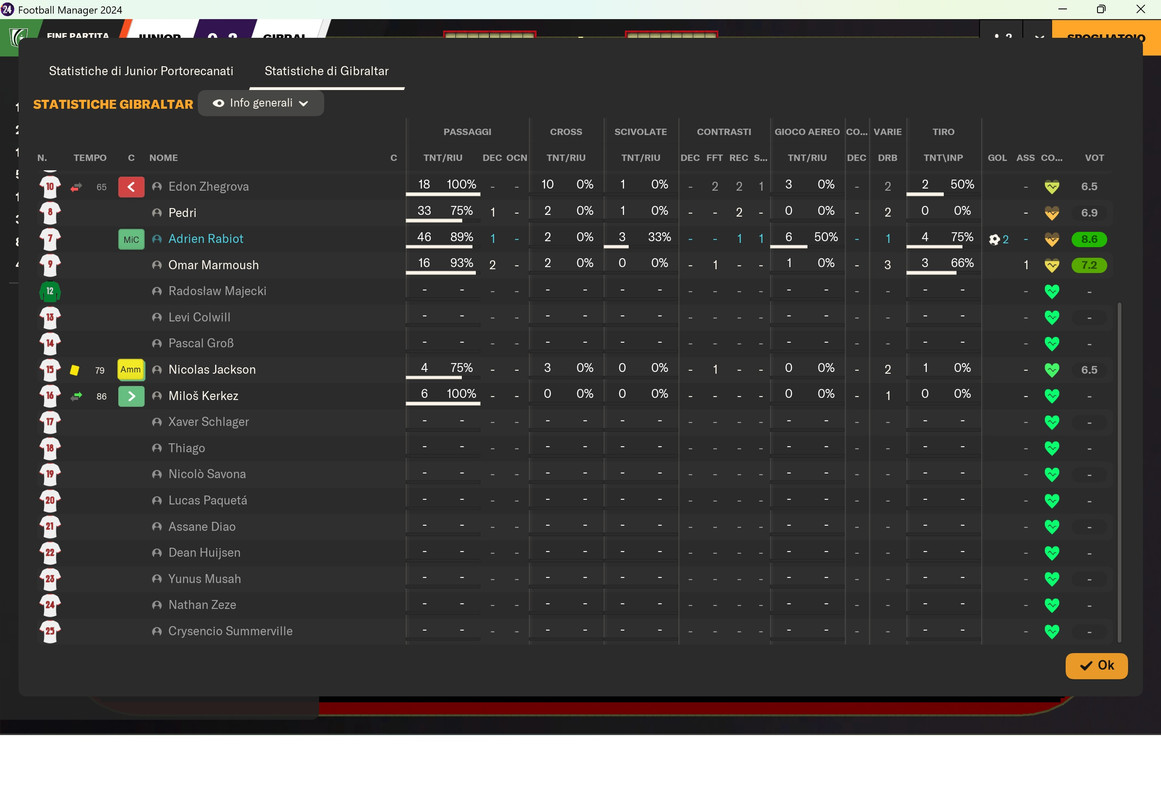Open Omar Marmoush's player profile
Screen dimensions: 1161x800
click(213, 265)
